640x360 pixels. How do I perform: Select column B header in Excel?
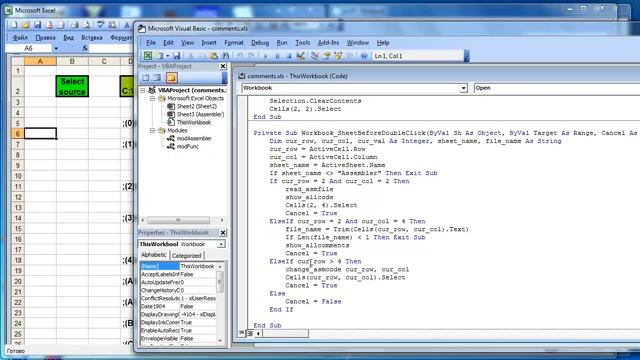72,61
